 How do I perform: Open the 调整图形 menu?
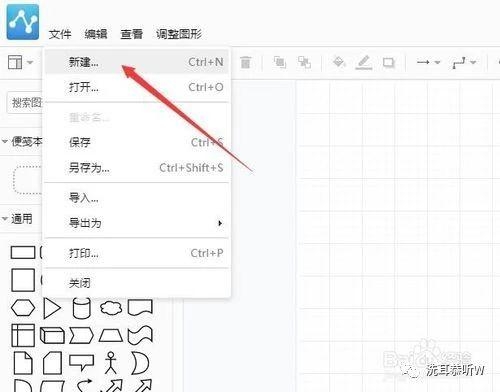(x=179, y=34)
